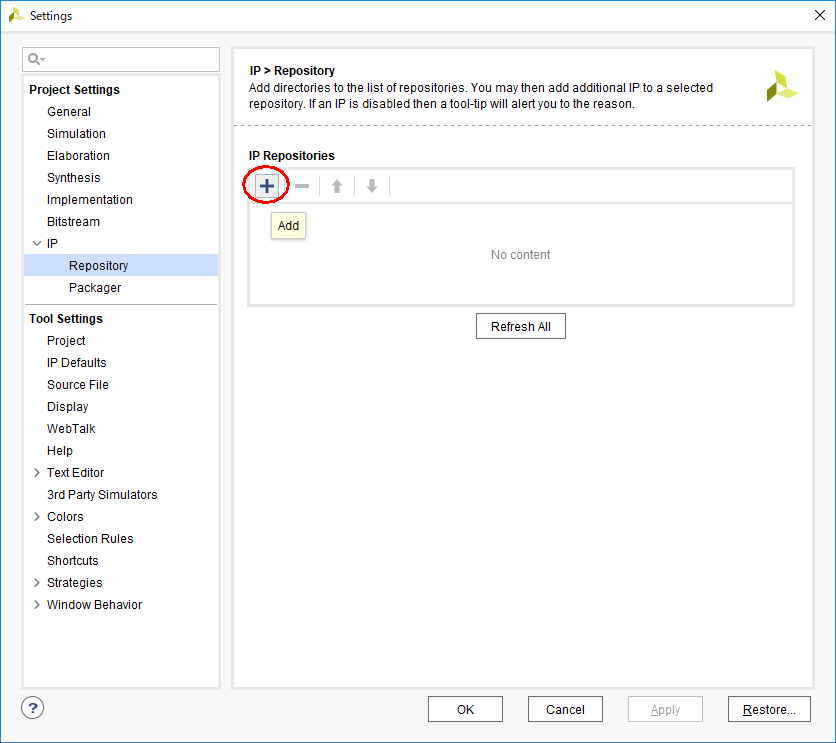Confirm settings with the OK button
Viewport: 836px width, 743px height.
pos(465,709)
